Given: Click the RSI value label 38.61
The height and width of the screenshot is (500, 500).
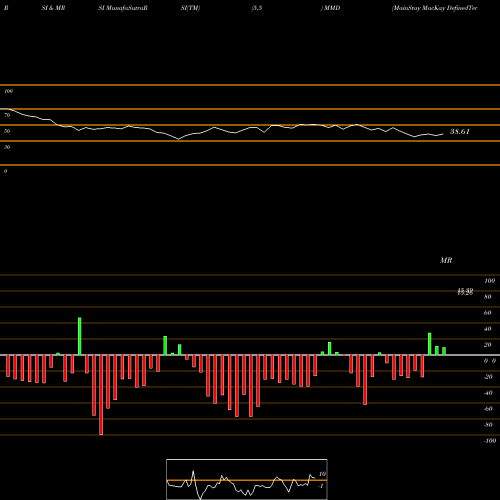Looking at the screenshot, I should (x=460, y=132).
